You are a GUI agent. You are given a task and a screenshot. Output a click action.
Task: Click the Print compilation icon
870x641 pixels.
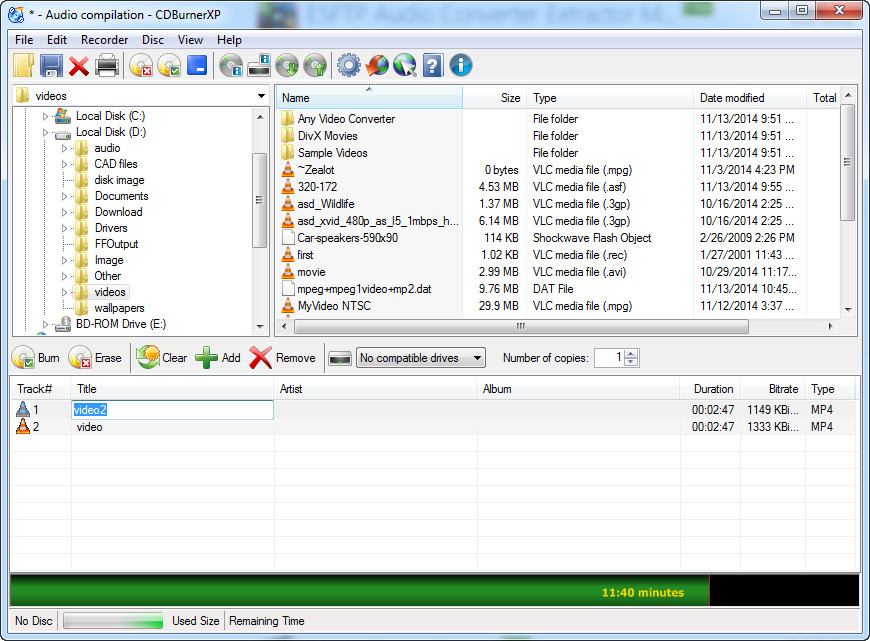[x=108, y=65]
